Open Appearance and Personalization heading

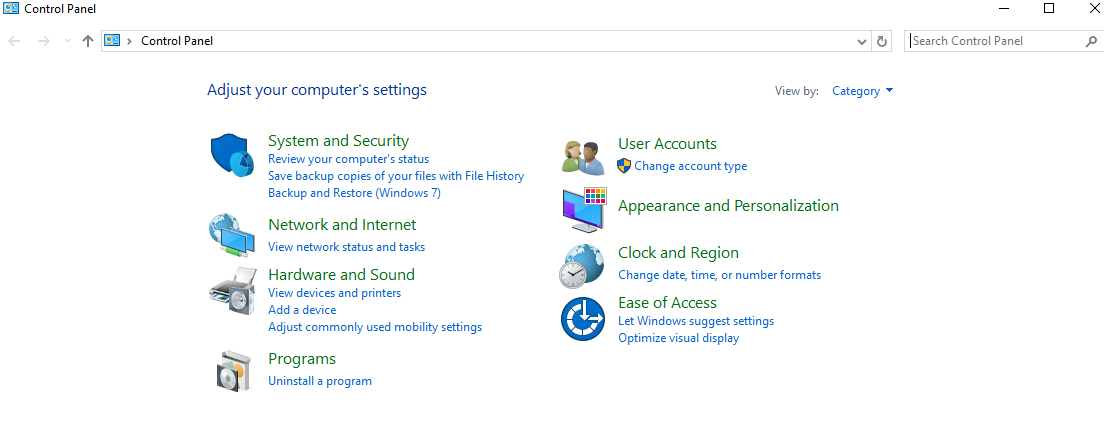point(728,206)
